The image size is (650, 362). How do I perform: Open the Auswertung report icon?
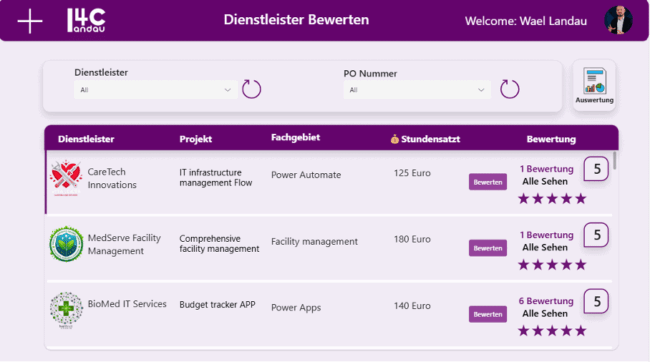pyautogui.click(x=594, y=85)
